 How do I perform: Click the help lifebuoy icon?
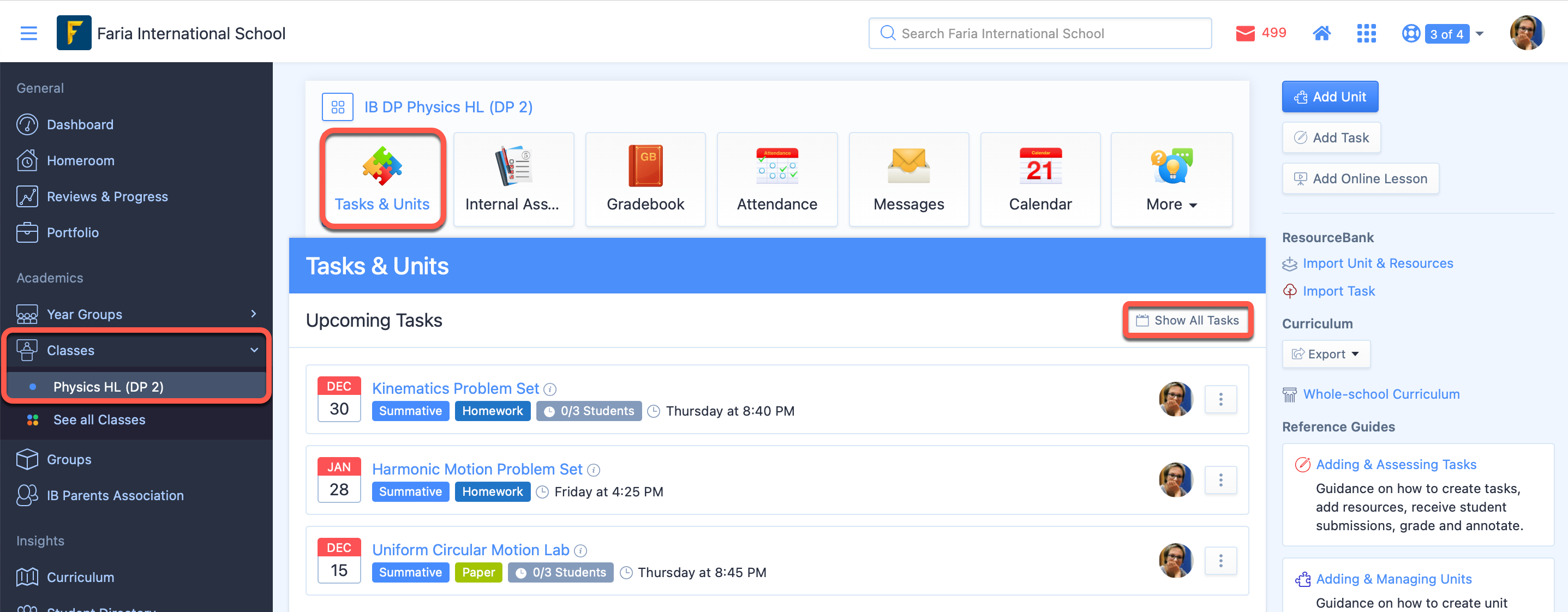click(1410, 33)
